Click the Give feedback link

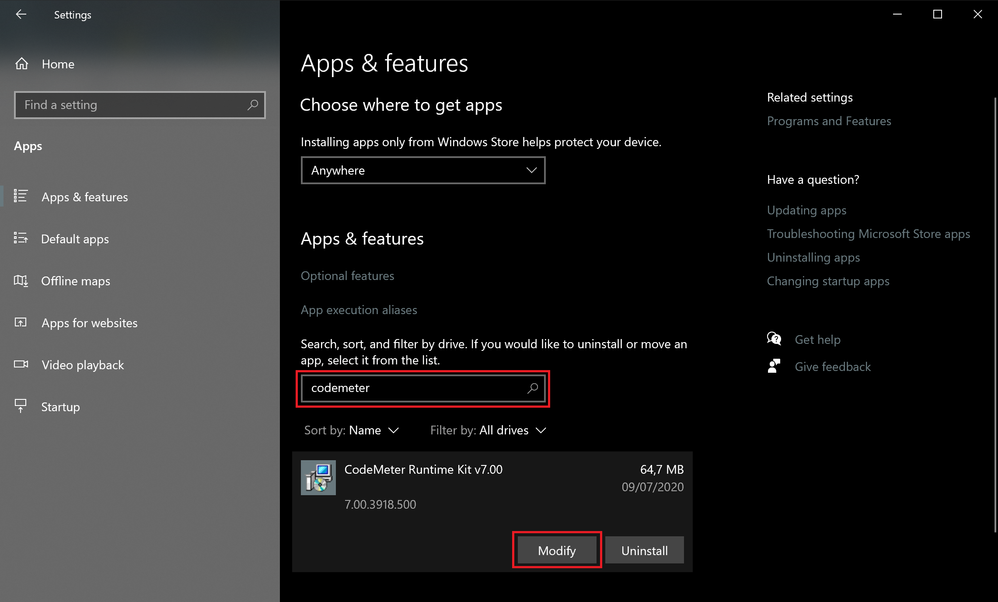point(833,367)
